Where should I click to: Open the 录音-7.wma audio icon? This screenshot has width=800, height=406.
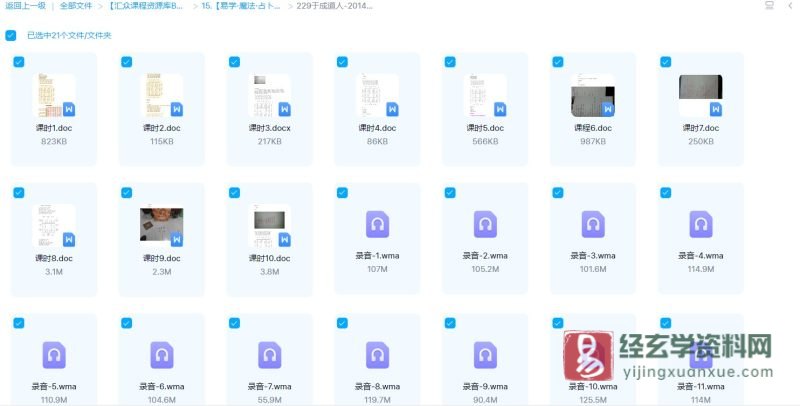270,355
